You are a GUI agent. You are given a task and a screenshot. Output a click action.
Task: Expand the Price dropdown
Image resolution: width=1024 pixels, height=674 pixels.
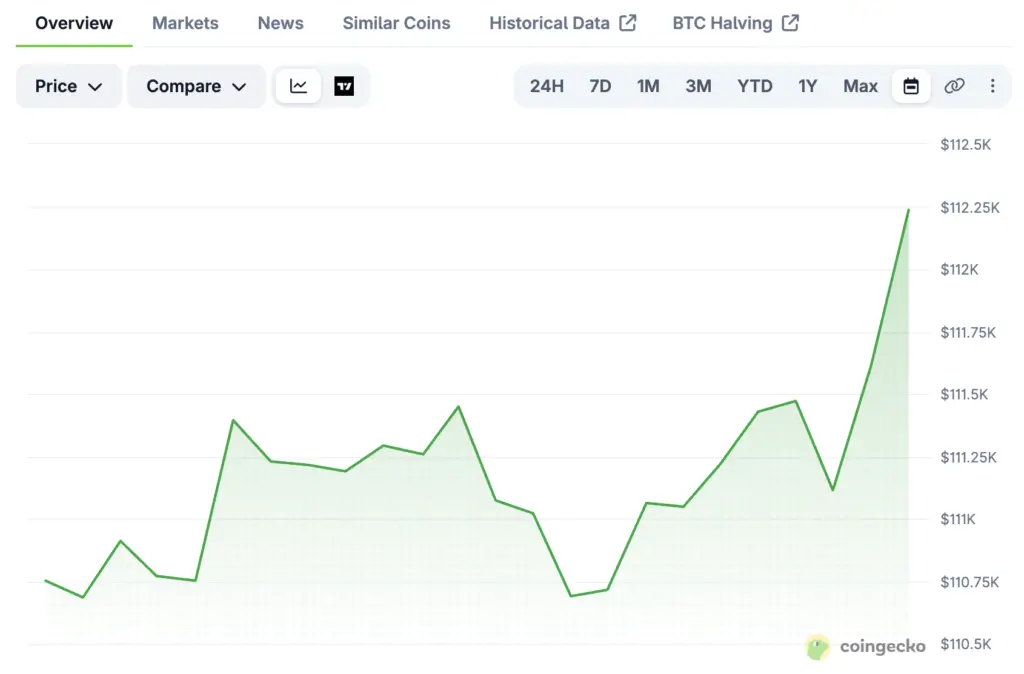(x=69, y=86)
